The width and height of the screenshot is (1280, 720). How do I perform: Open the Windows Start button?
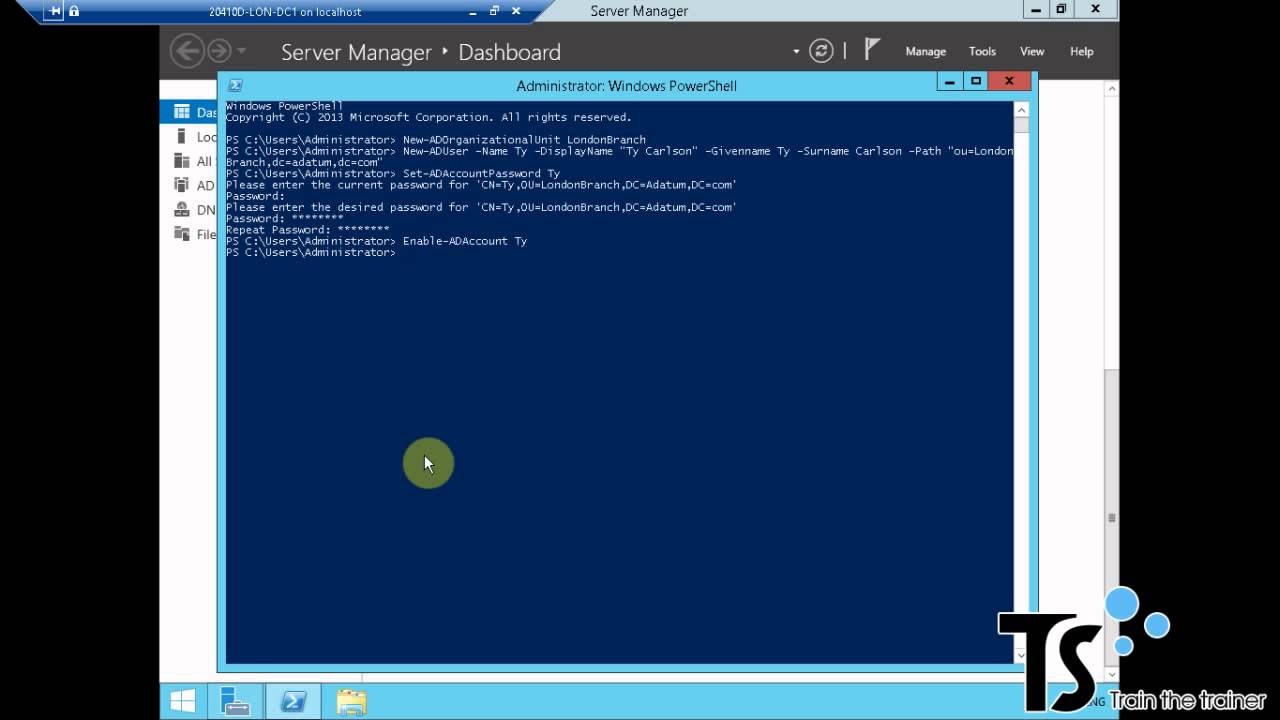[x=183, y=701]
